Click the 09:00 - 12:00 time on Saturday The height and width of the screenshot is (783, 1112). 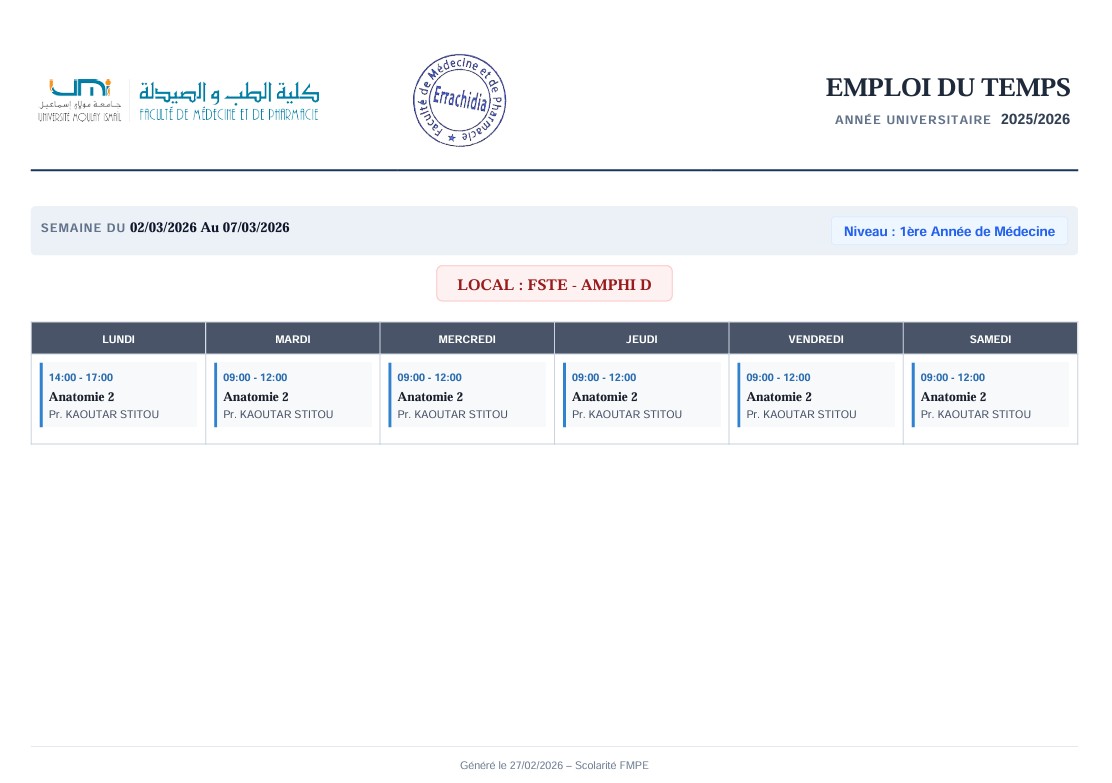pos(952,378)
